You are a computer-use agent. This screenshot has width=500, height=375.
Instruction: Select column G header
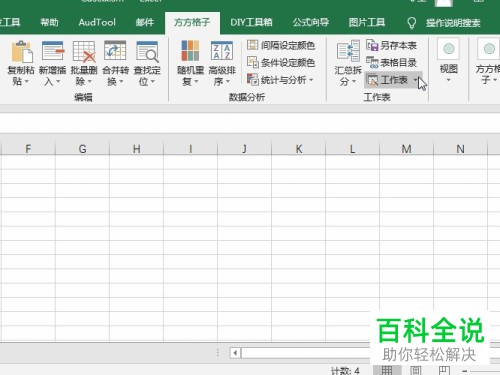[82, 149]
